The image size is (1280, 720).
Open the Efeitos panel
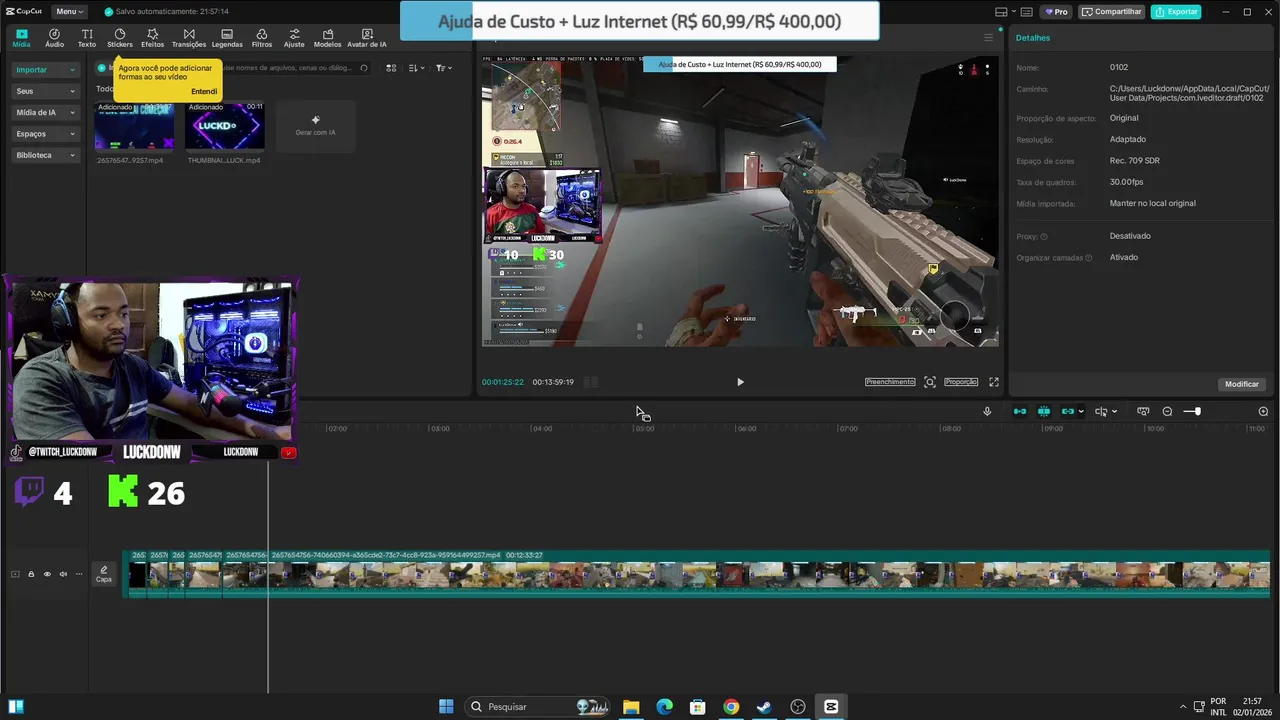pyautogui.click(x=152, y=38)
